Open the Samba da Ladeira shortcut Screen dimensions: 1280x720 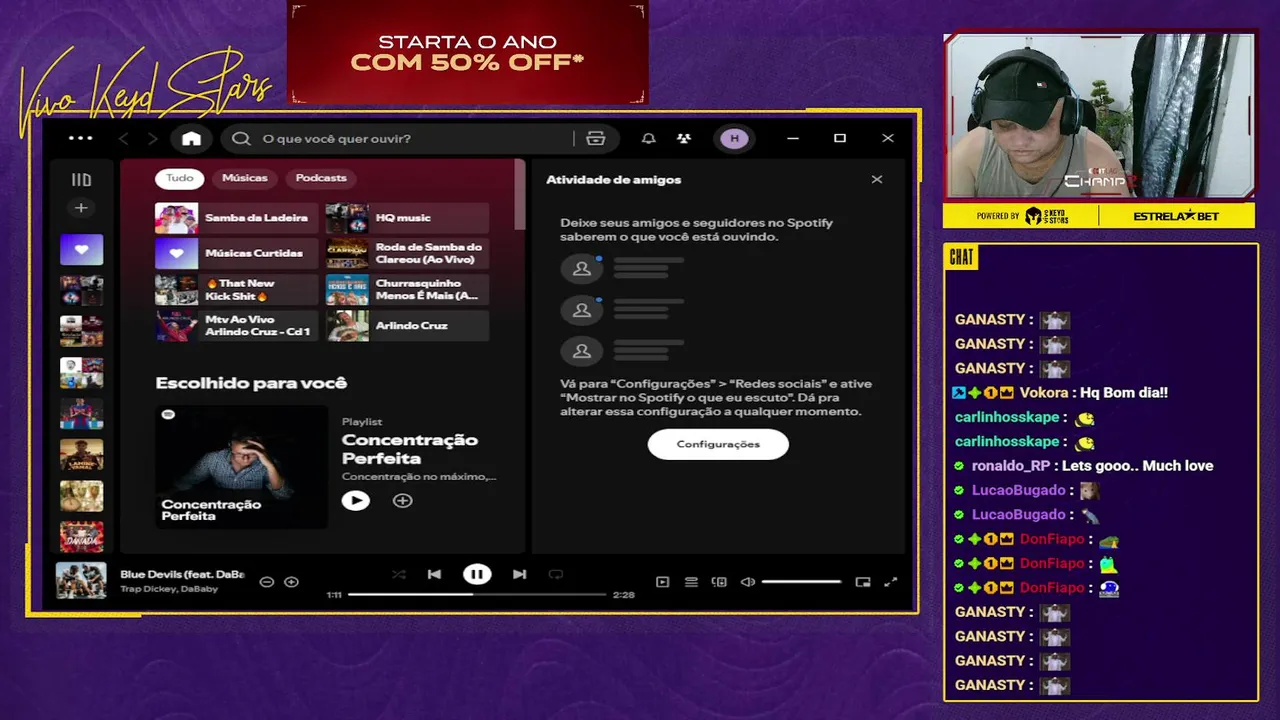point(236,218)
